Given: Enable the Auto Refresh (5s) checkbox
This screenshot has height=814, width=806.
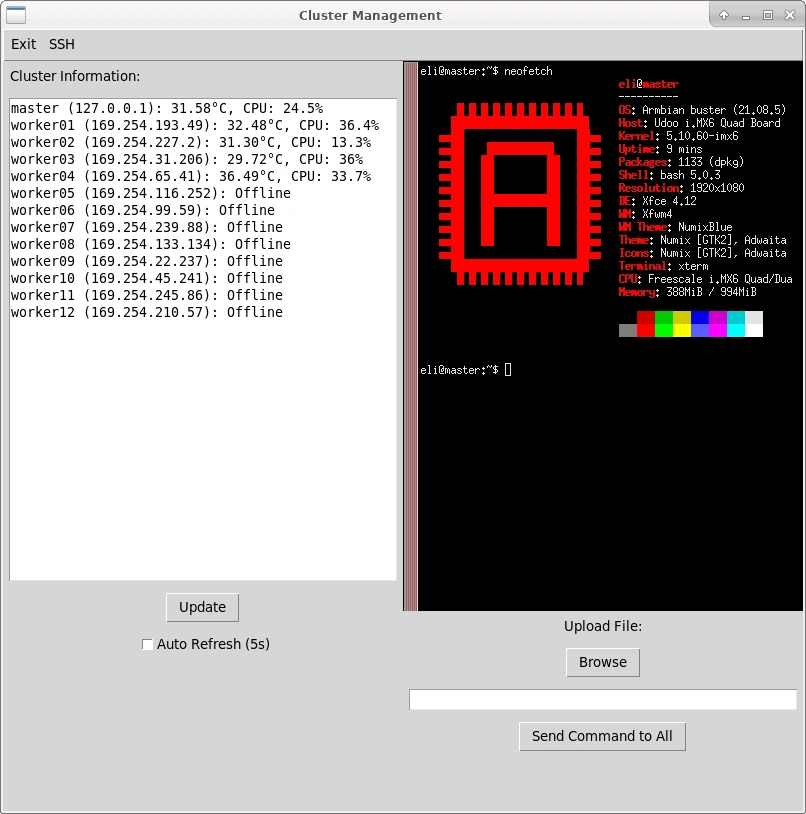Looking at the screenshot, I should [x=148, y=645].
